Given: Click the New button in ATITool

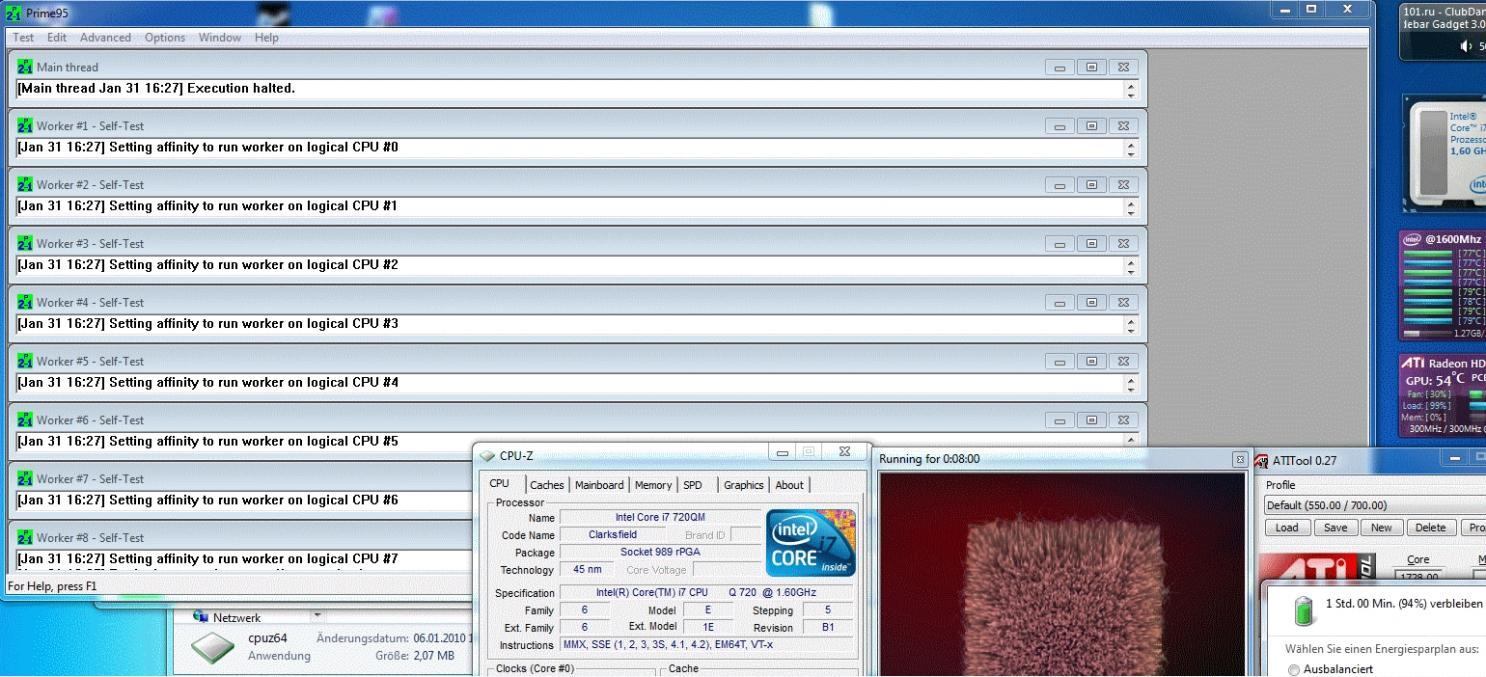Looking at the screenshot, I should coord(1381,528).
